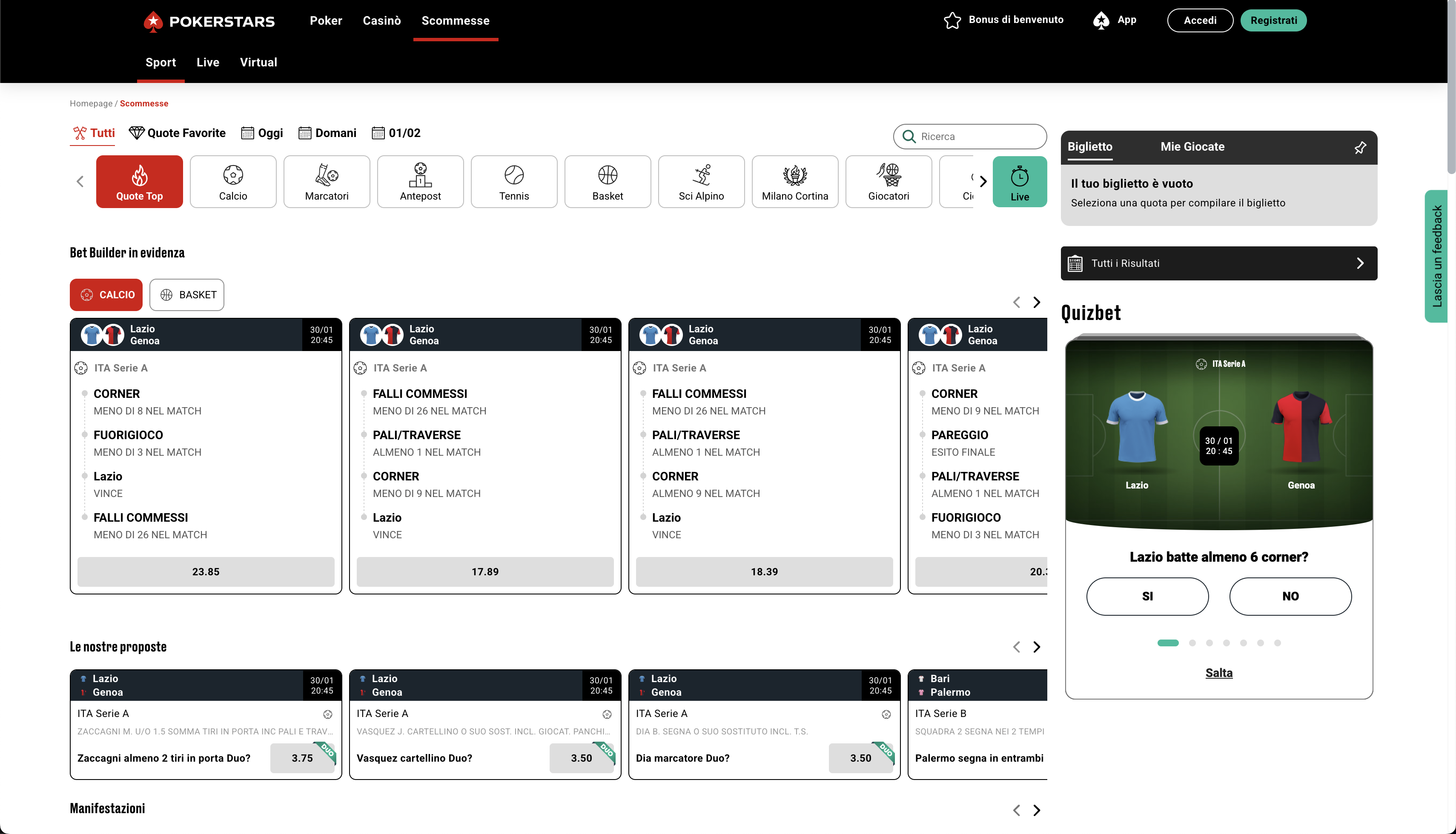Pin the bet slip with pushpin icon
Screen dimensions: 1456x834
click(1360, 147)
